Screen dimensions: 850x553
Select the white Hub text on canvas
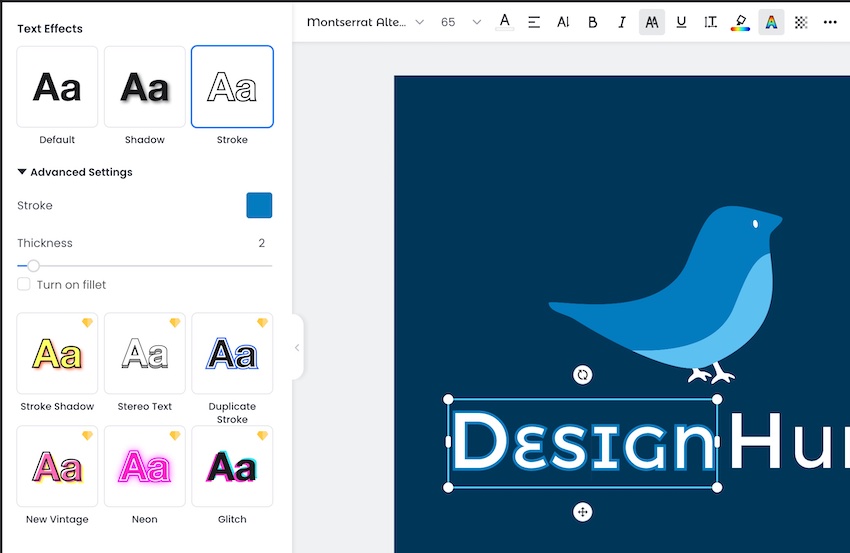[789, 440]
